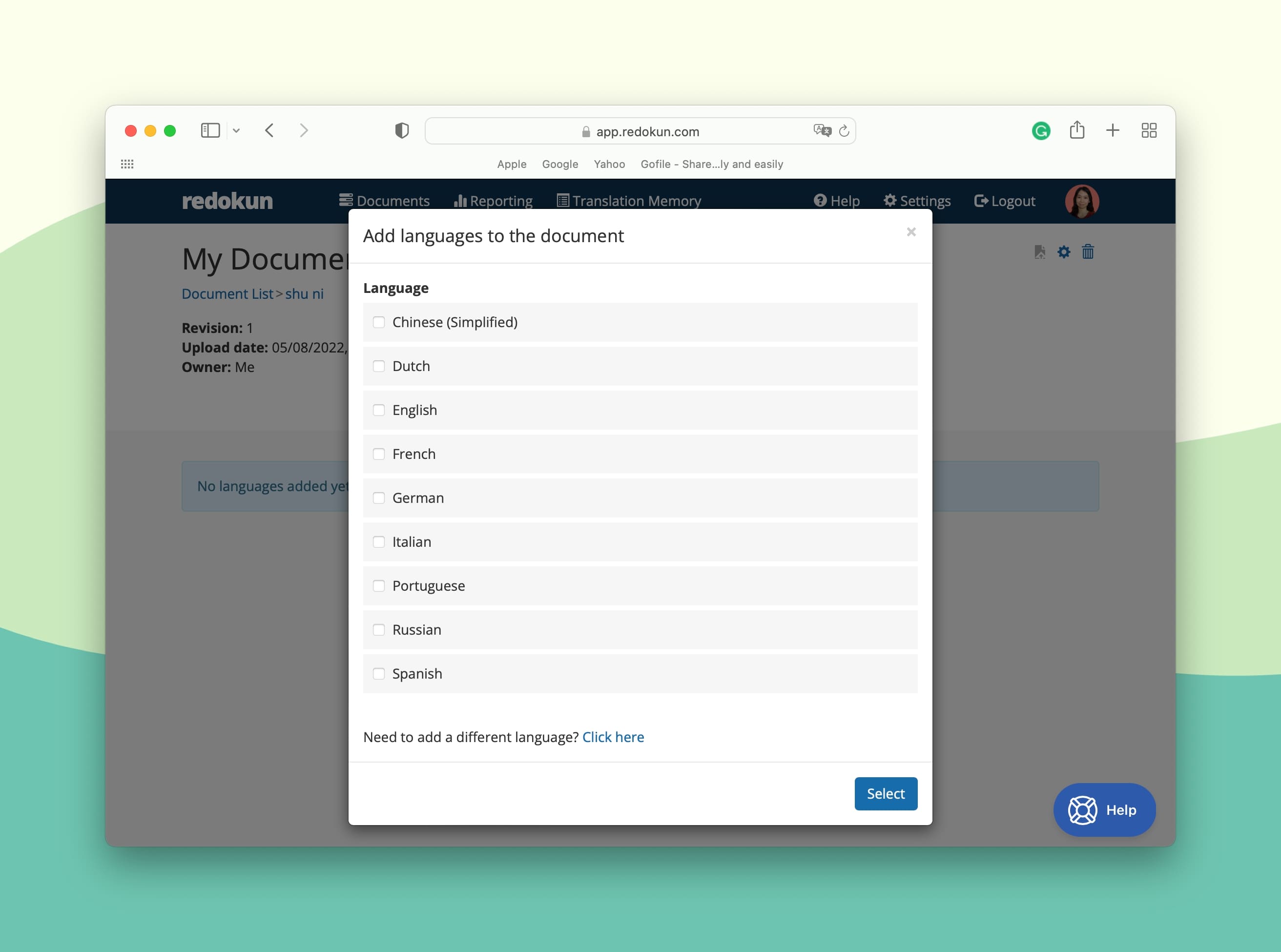1281x952 pixels.
Task: Switch to the Reporting tab
Action: tap(492, 200)
